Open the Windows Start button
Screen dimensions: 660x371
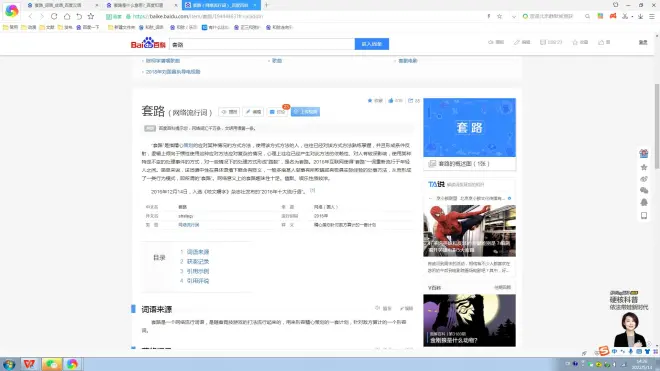9,364
